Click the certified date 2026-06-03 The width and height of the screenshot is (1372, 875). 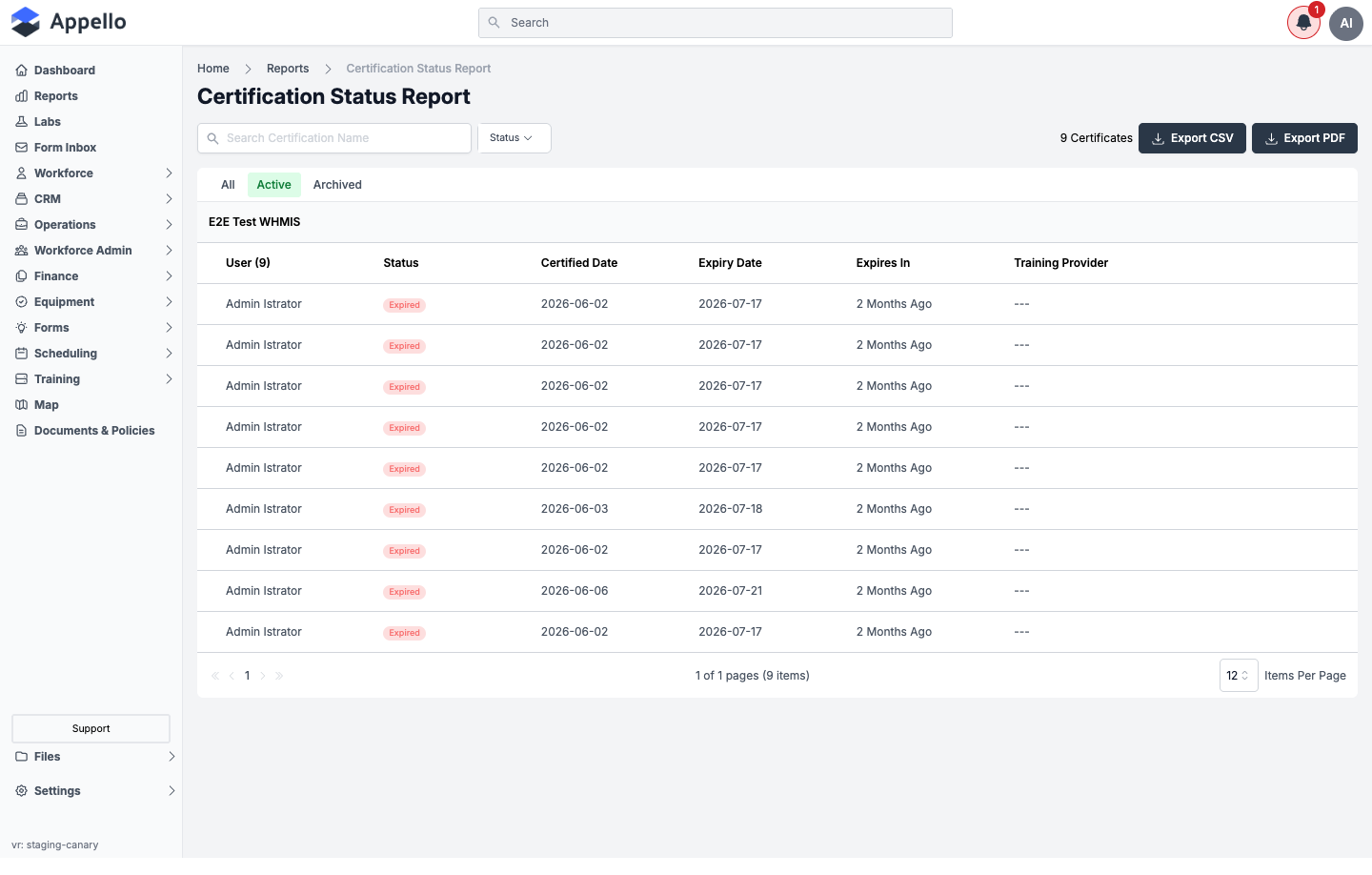pyautogui.click(x=575, y=509)
